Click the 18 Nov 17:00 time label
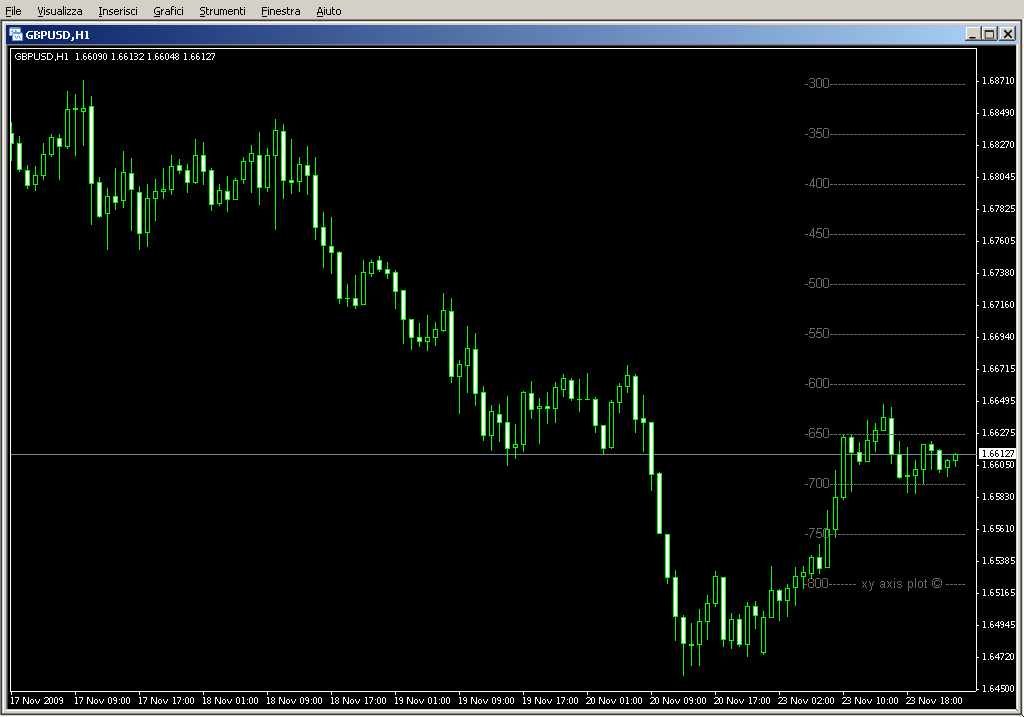 (x=358, y=701)
